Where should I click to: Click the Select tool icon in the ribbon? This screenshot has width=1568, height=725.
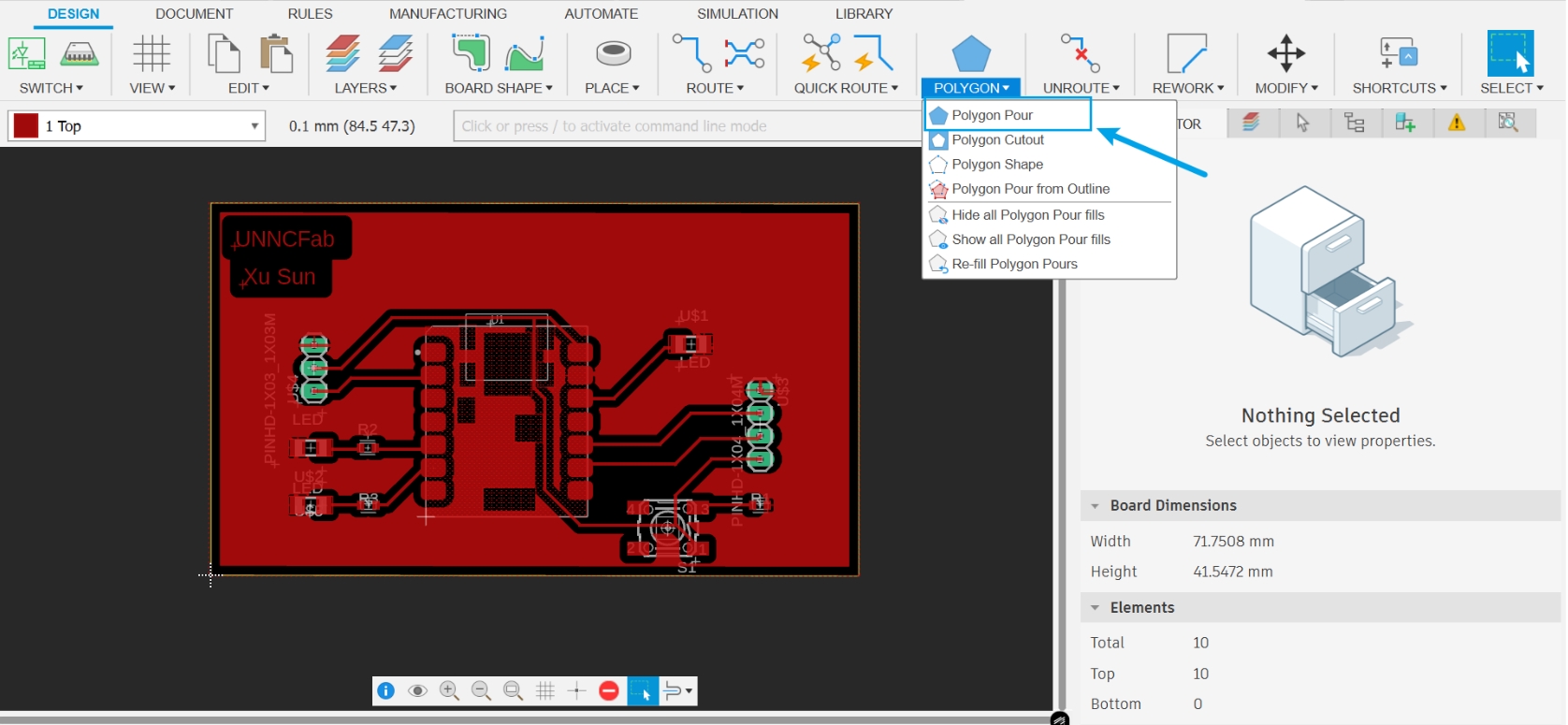(x=1511, y=53)
